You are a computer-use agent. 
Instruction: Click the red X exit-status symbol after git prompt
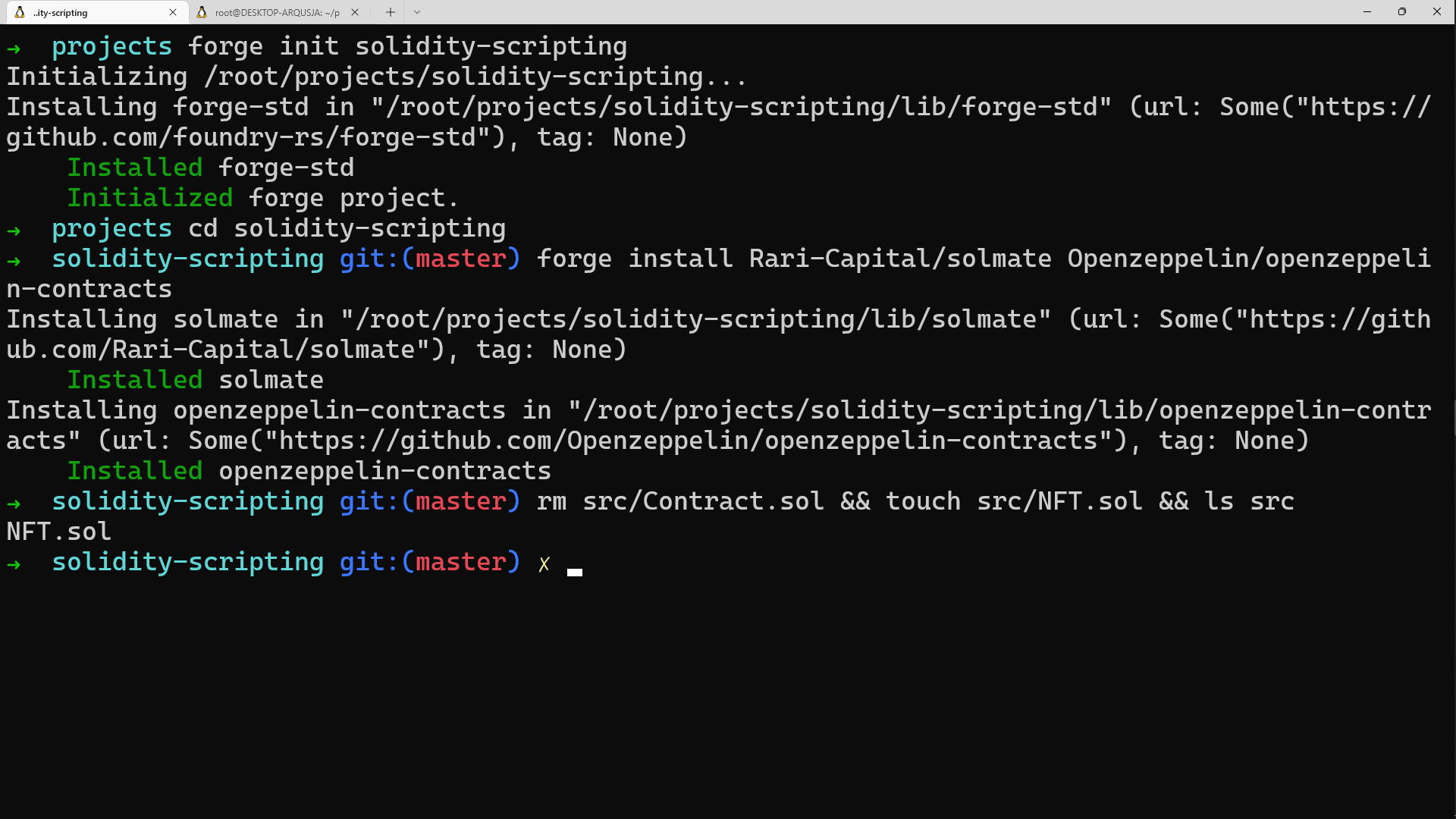coord(544,564)
